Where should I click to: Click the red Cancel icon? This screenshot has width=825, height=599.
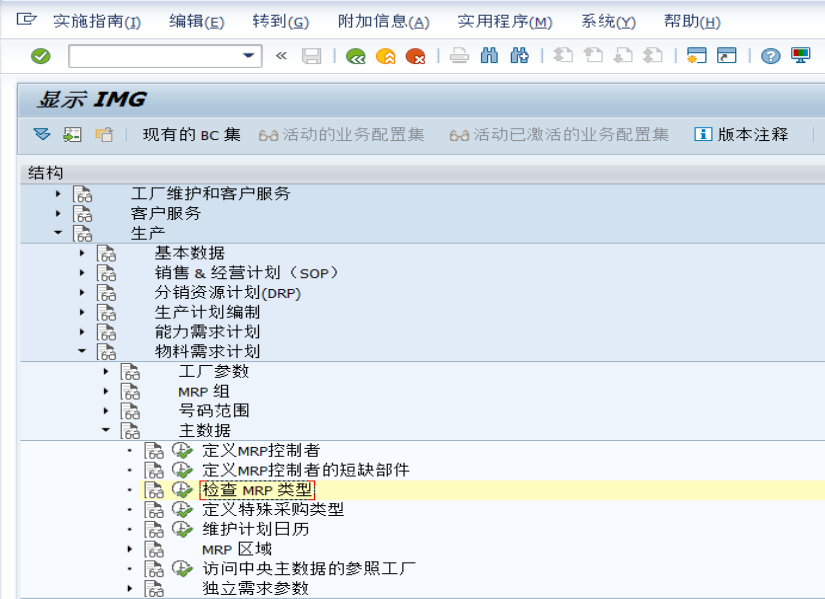pos(416,56)
